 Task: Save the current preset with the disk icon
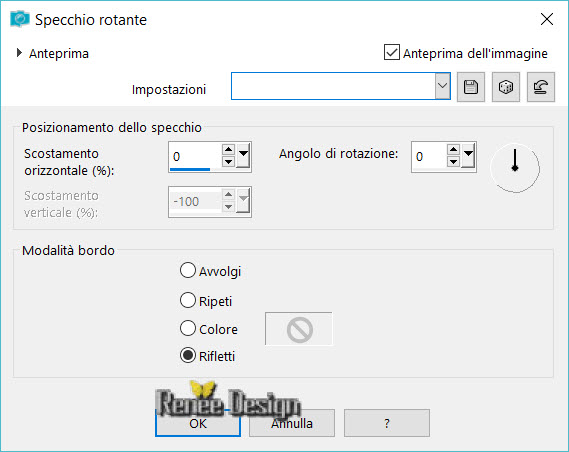tap(471, 87)
